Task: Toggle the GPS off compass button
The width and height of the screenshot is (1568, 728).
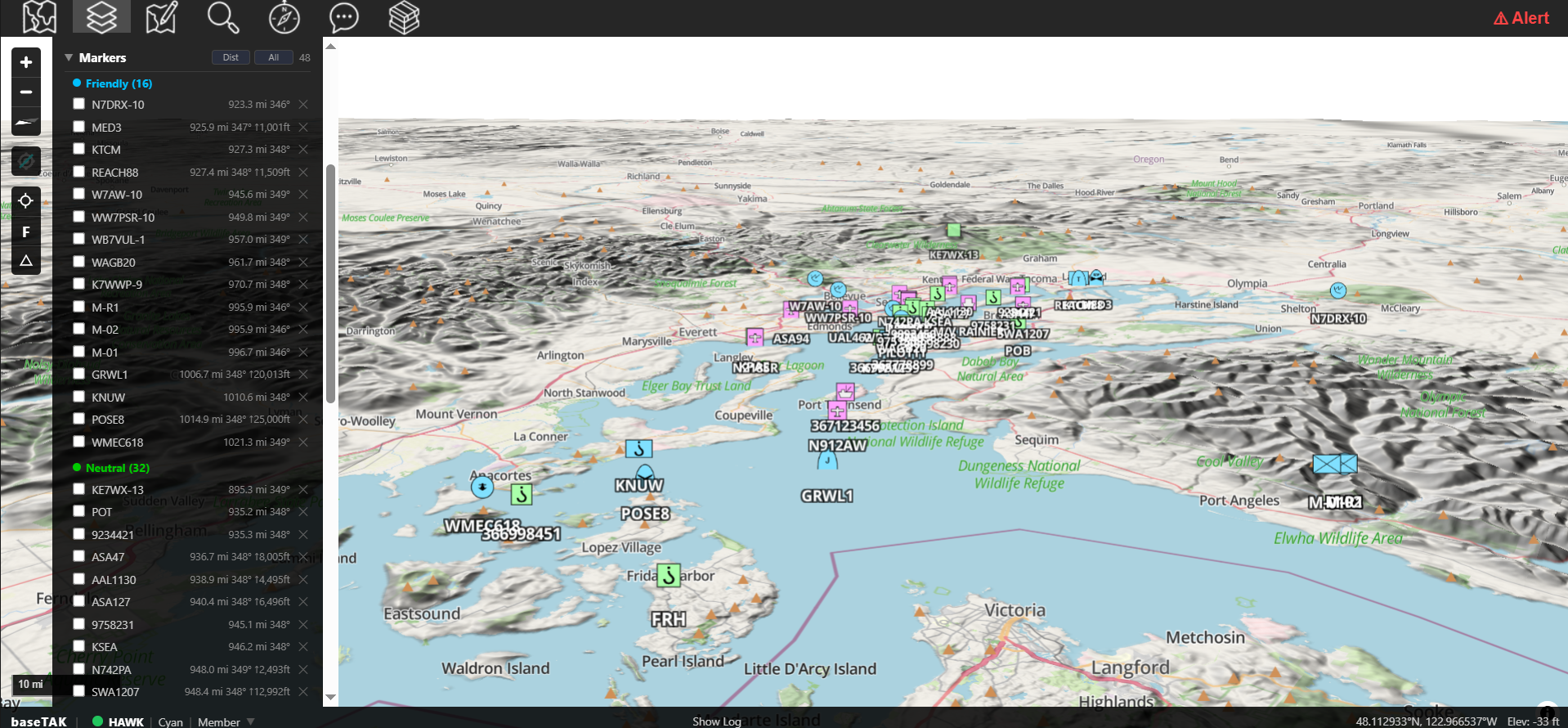Action: (x=26, y=161)
